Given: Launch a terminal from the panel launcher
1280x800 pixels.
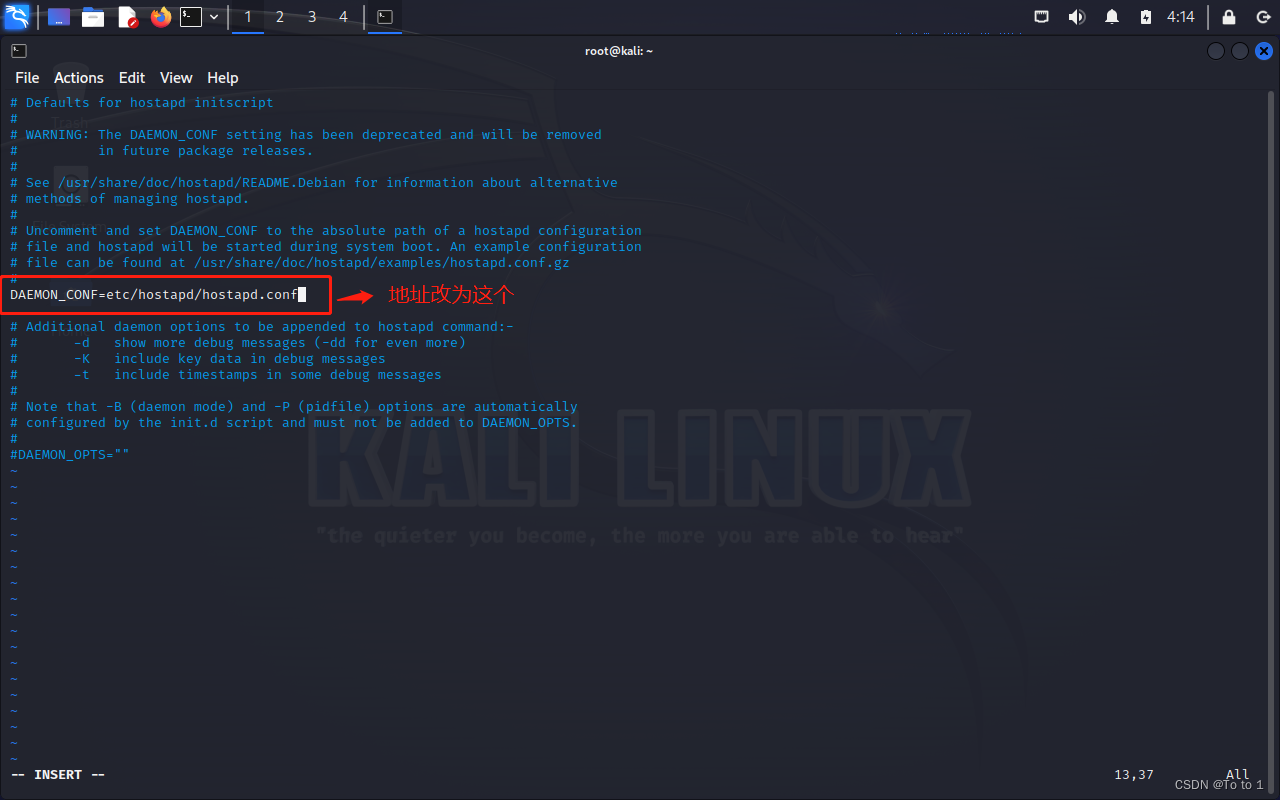Looking at the screenshot, I should coord(190,16).
